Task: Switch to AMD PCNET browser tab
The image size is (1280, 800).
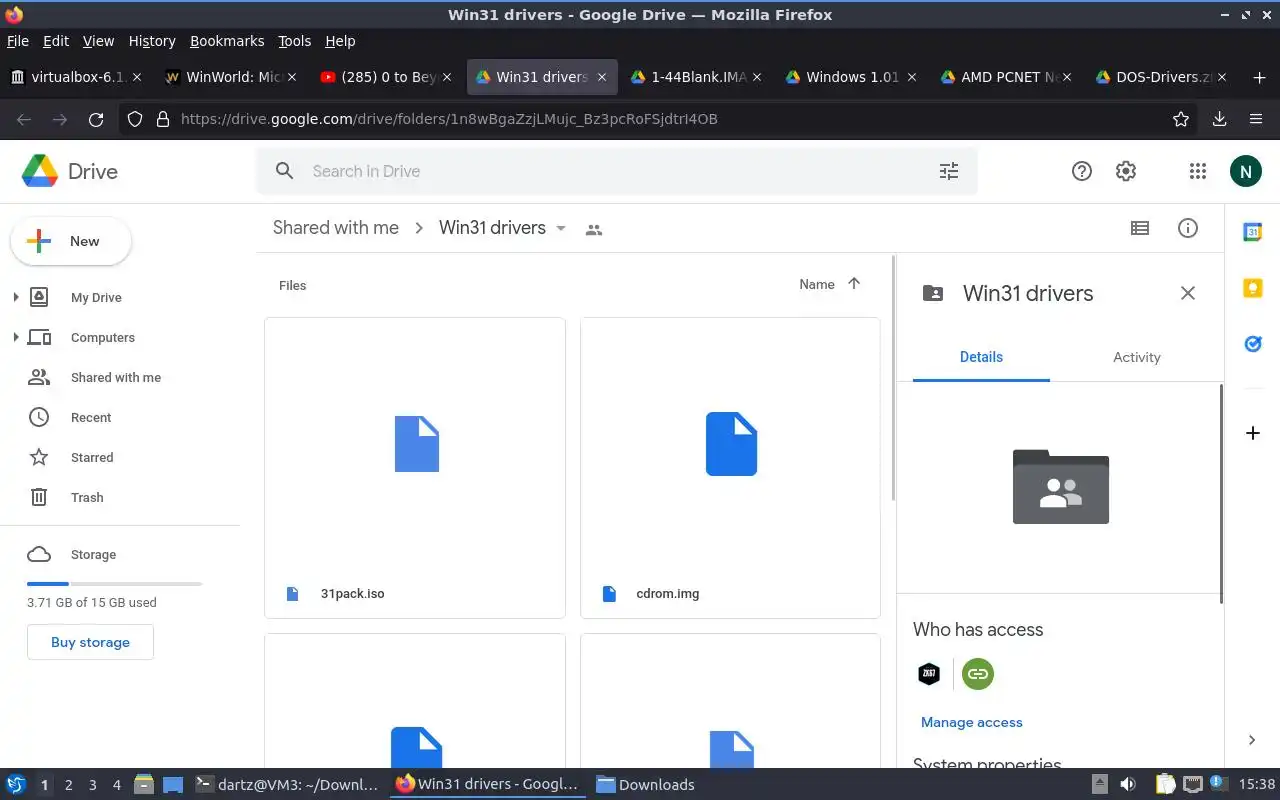Action: point(1006,77)
